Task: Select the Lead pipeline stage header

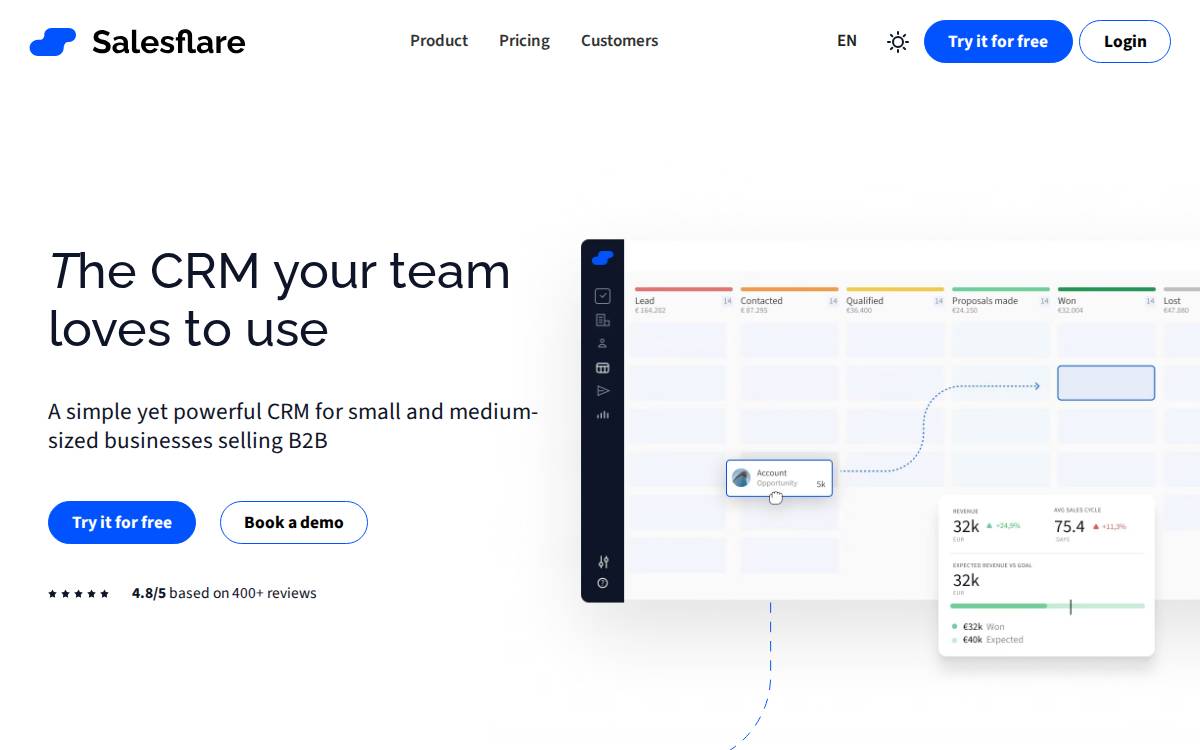Action: tap(645, 301)
